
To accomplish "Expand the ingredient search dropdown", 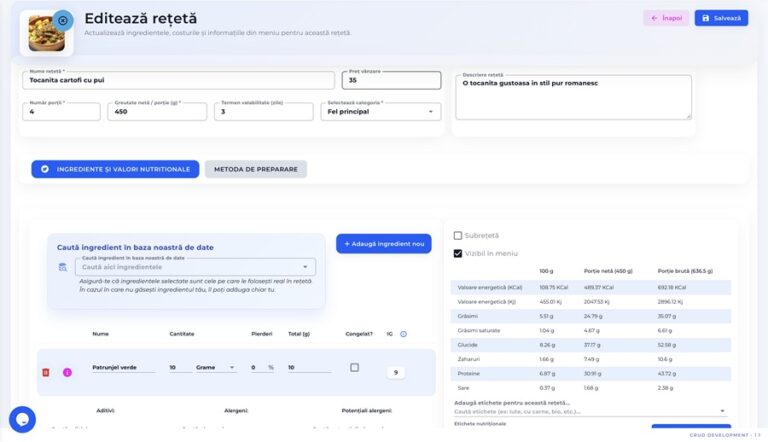I will [305, 267].
